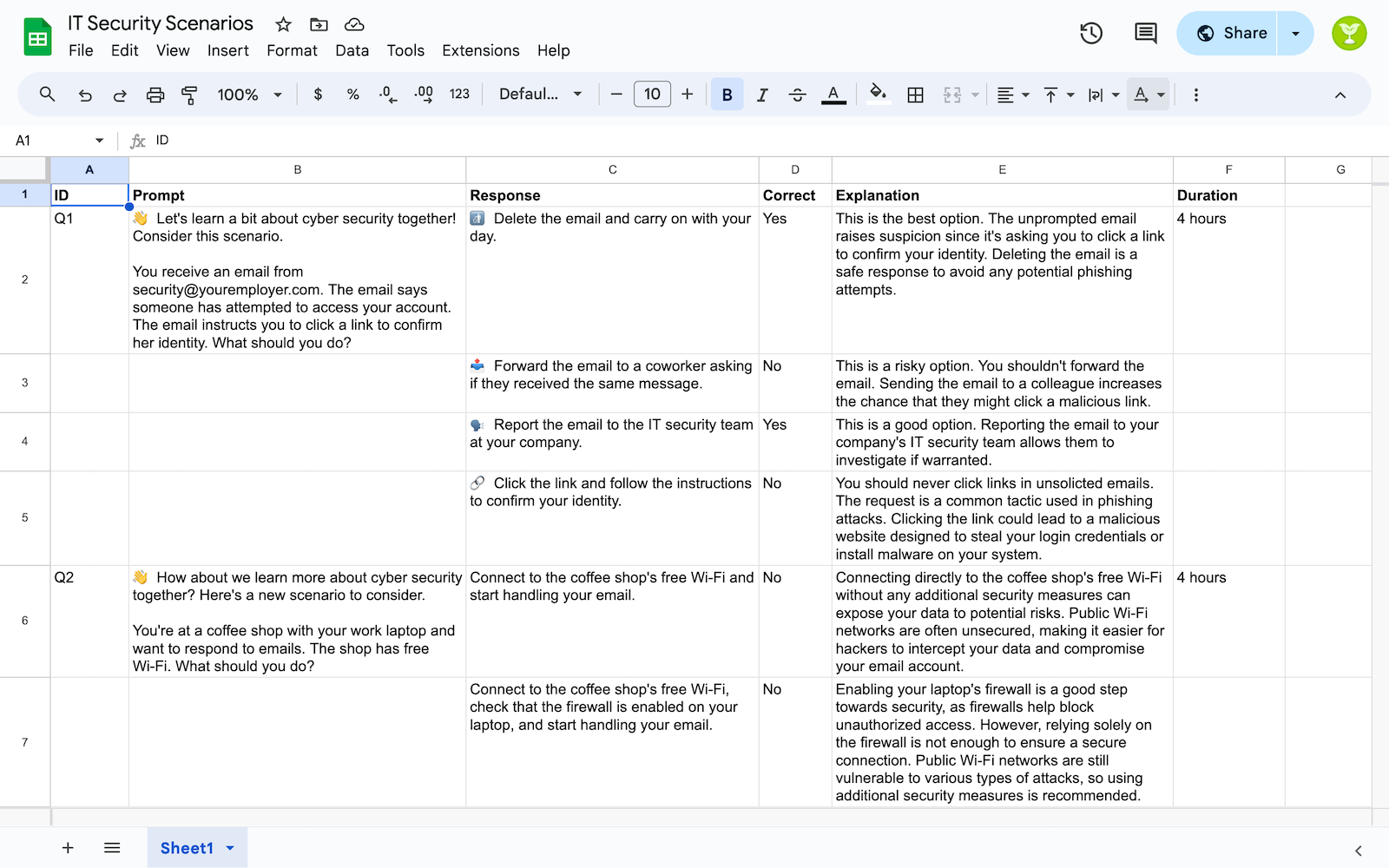Open the Sheet1 tab options arrow

[x=230, y=848]
